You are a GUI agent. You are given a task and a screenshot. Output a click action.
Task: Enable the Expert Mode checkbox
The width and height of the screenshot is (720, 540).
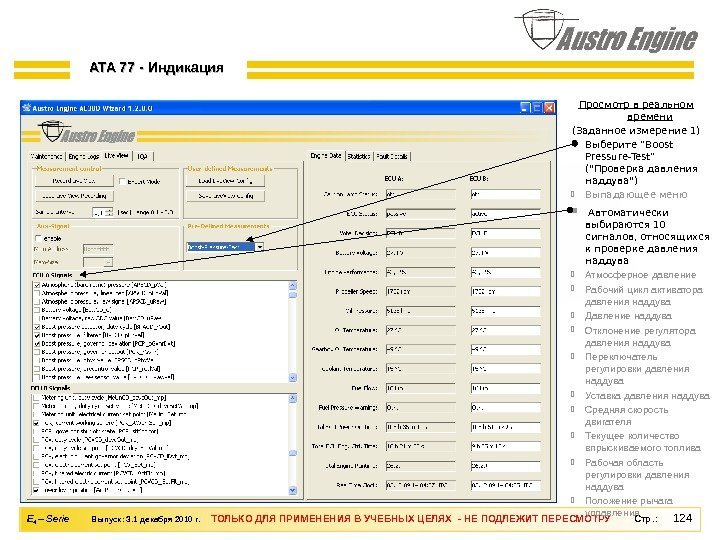(x=122, y=181)
